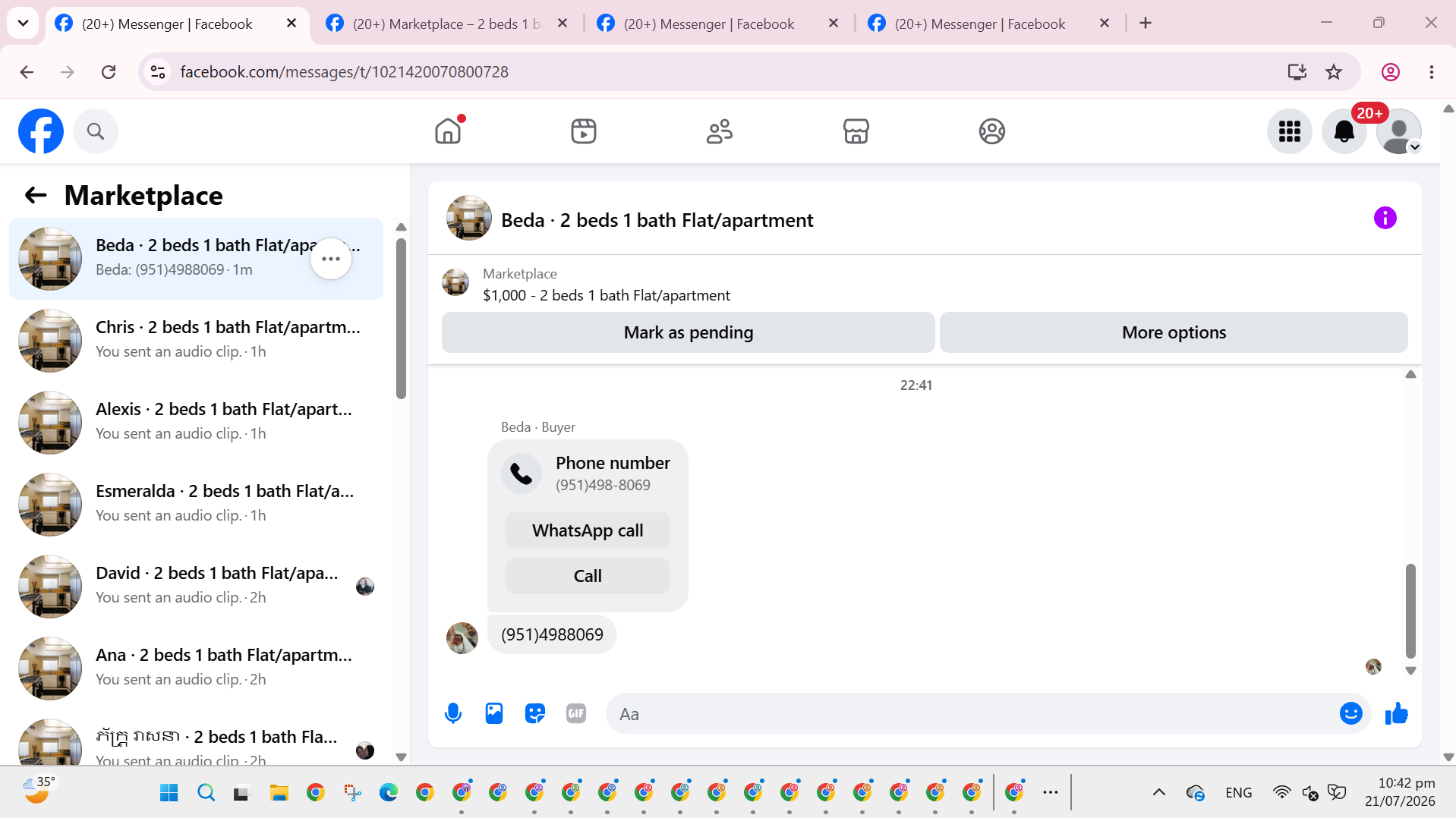Open the Groups icon in top navigation
1456x818 pixels.
point(991,131)
